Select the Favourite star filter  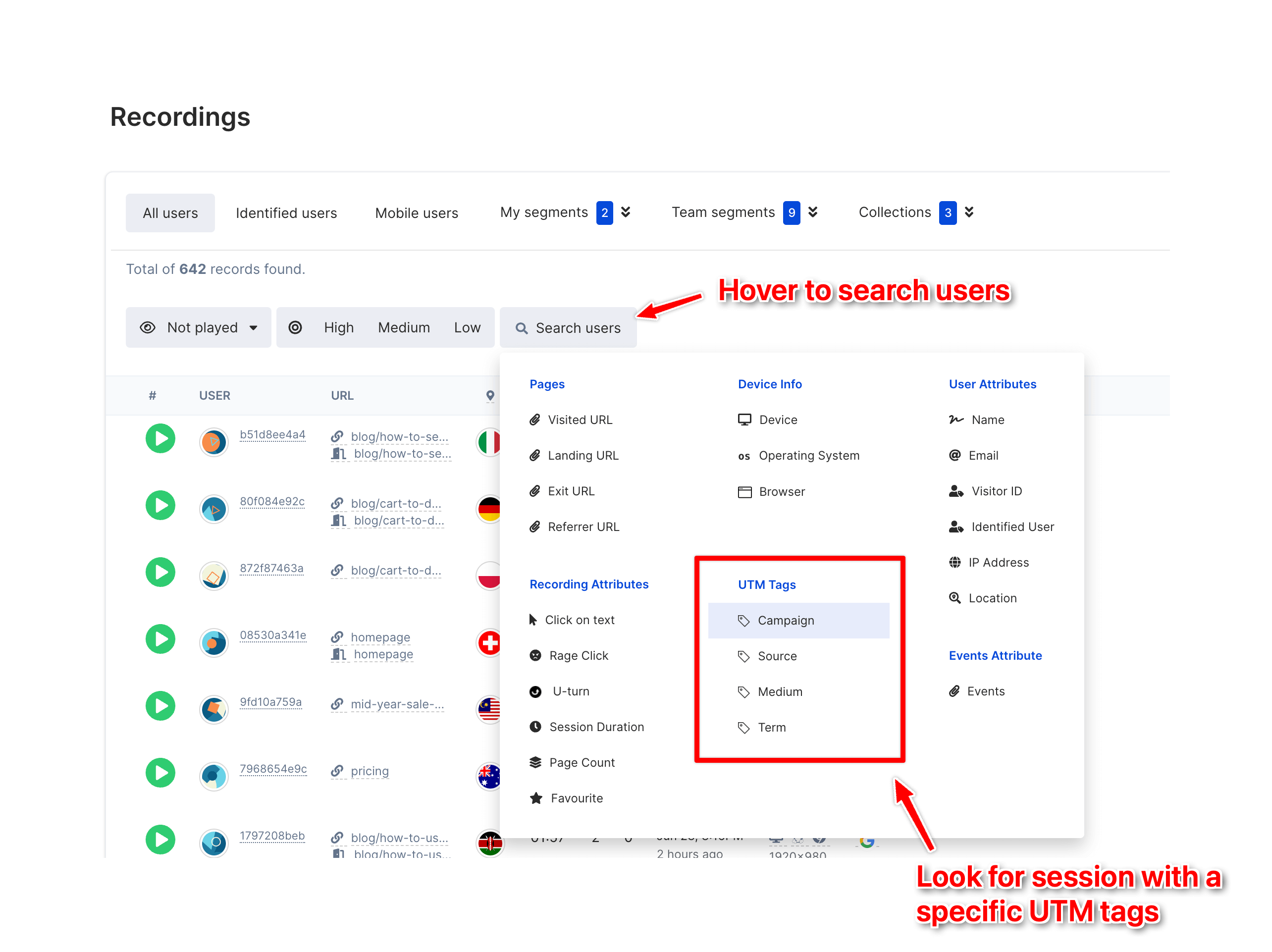[x=576, y=798]
